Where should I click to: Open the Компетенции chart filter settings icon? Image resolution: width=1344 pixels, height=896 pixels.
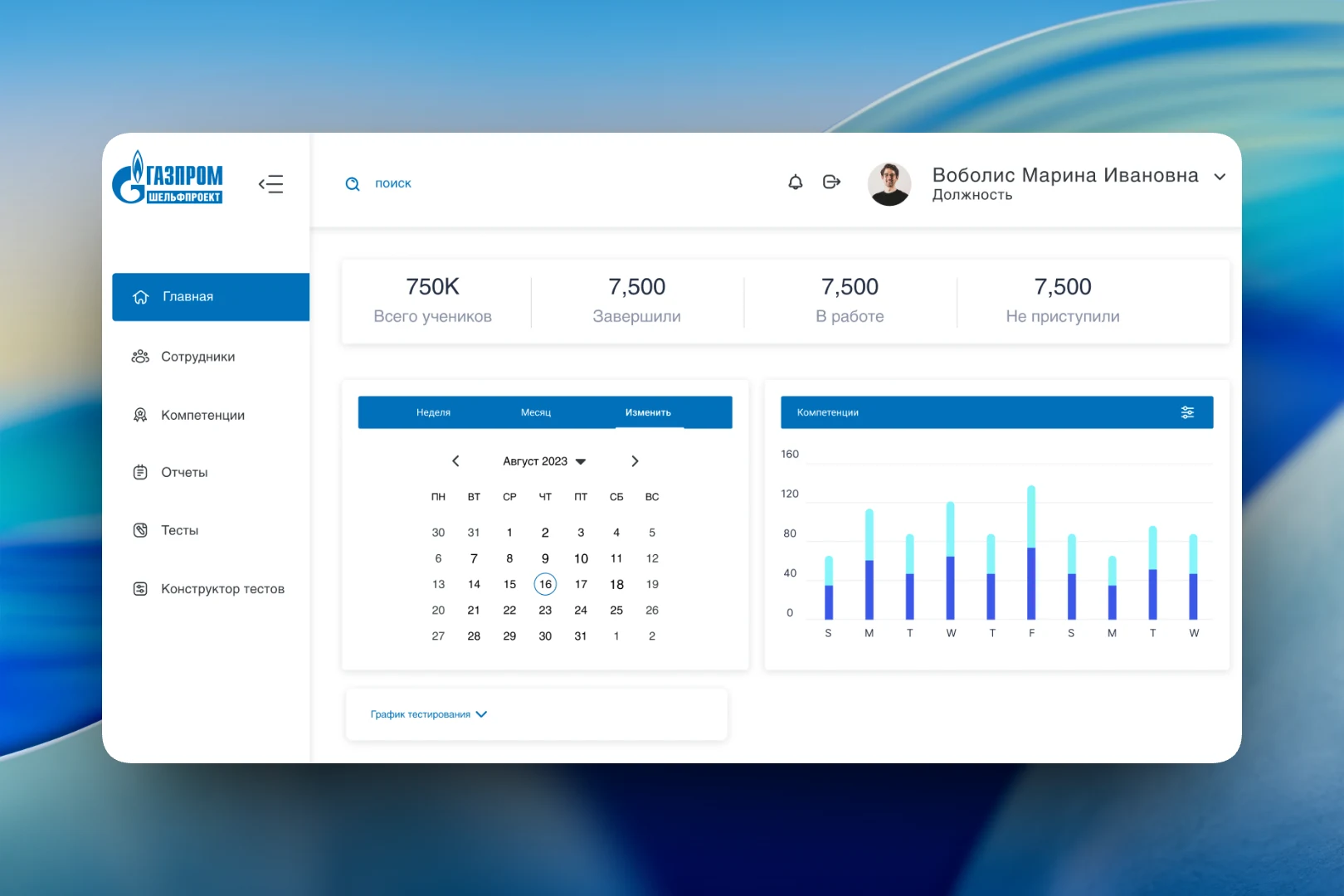1187,412
